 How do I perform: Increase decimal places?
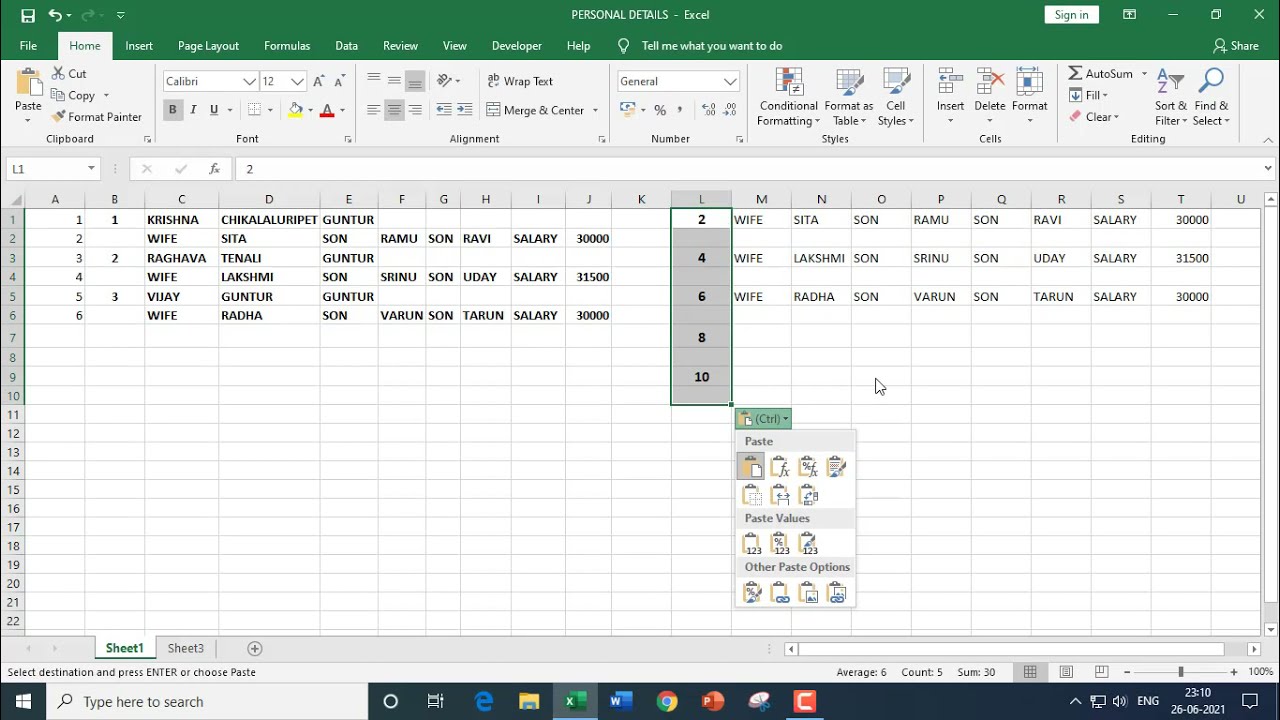click(x=709, y=110)
